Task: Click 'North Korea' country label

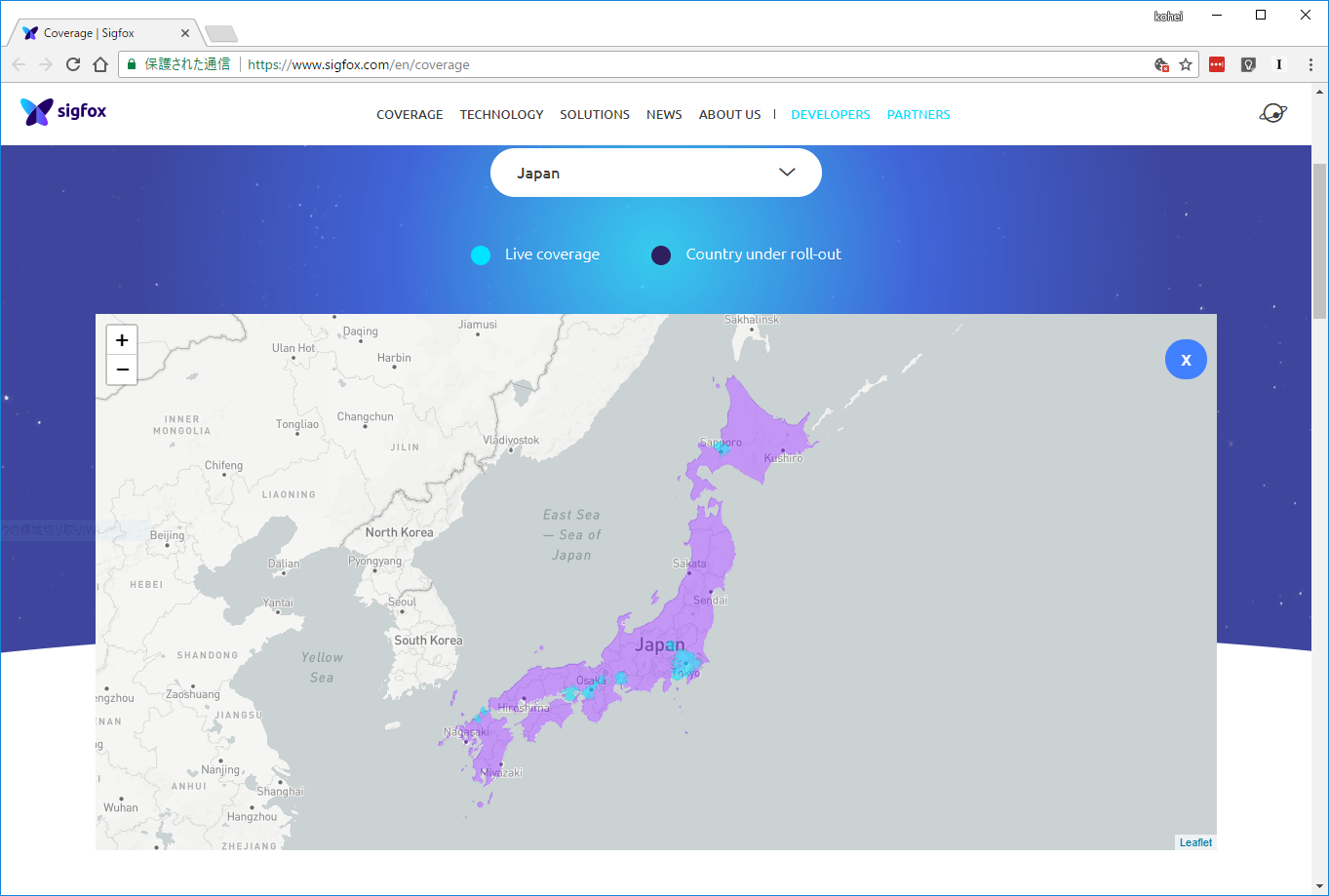Action: pyautogui.click(x=399, y=532)
